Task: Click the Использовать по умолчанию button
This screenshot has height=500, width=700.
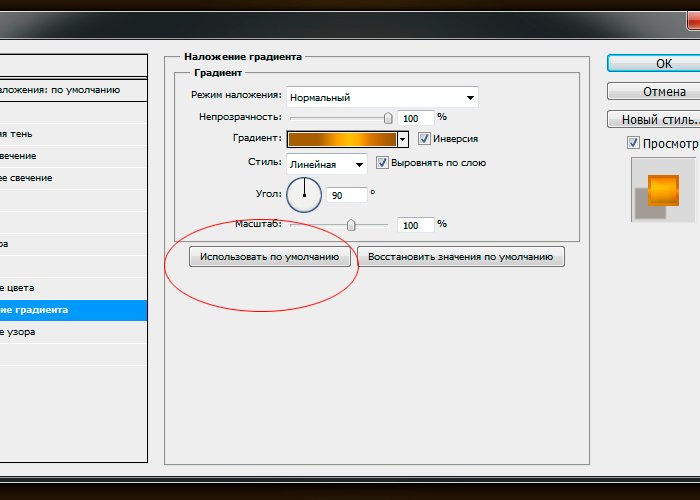Action: [x=271, y=257]
